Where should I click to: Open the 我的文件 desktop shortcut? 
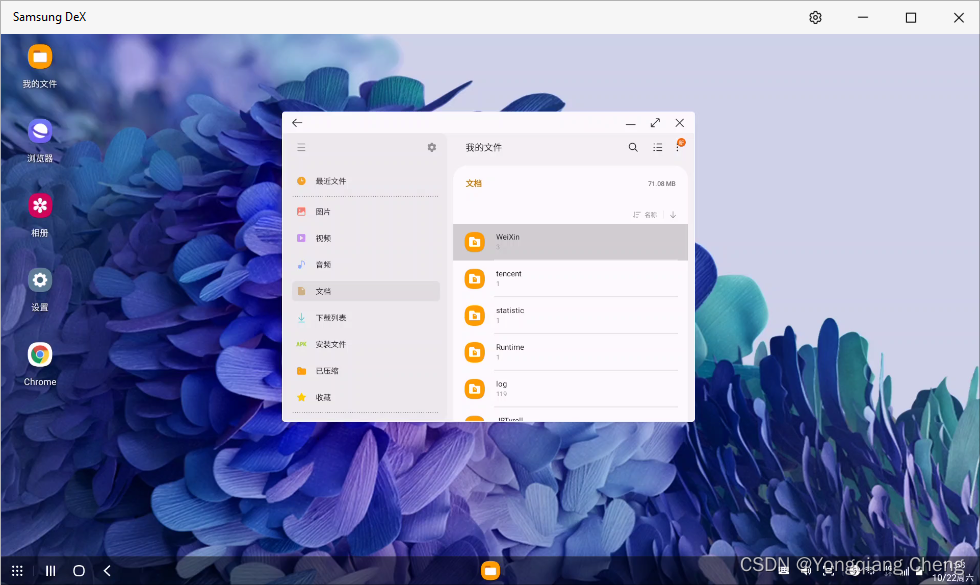[39, 66]
